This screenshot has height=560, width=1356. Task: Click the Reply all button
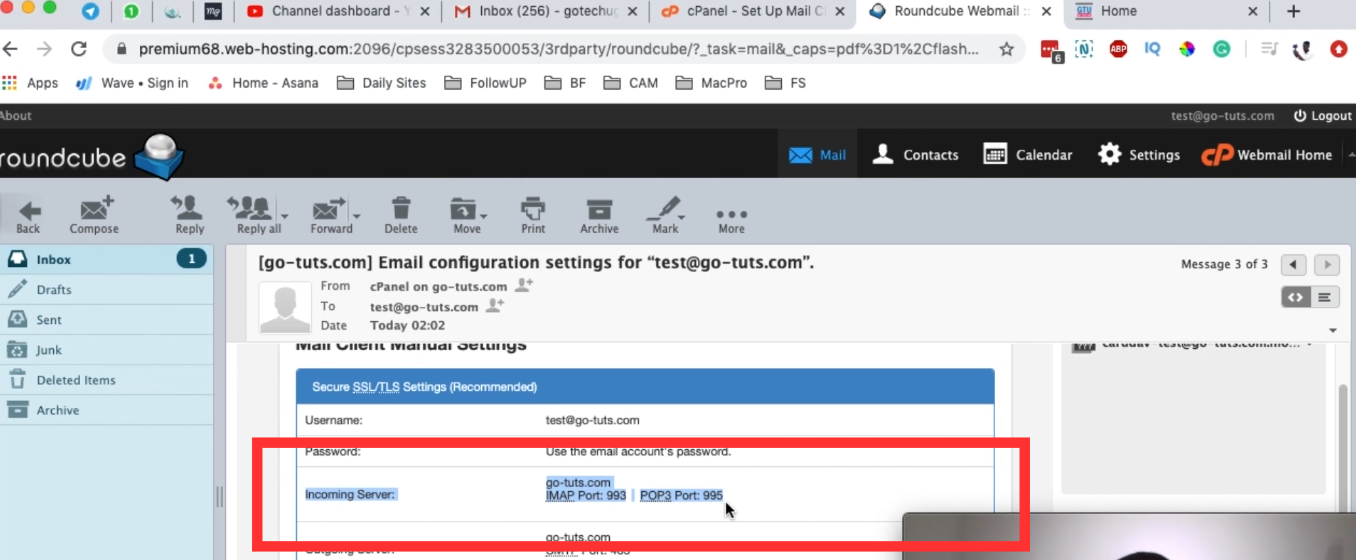click(x=253, y=214)
